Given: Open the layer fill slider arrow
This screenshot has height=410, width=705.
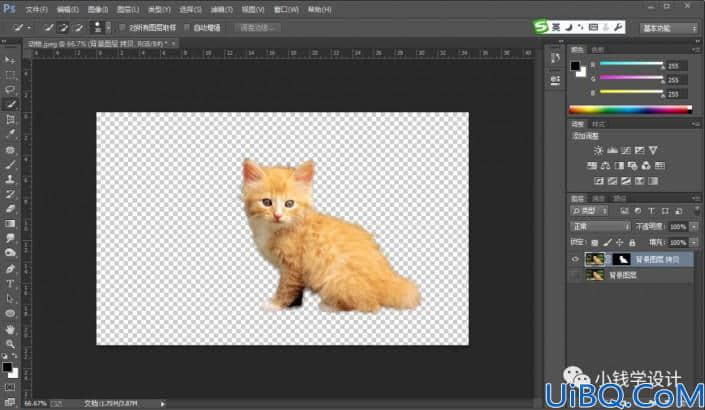Looking at the screenshot, I should click(694, 243).
